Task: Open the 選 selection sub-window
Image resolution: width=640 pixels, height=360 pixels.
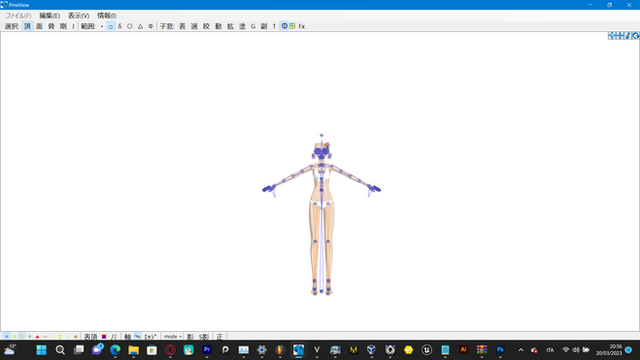Action: [x=194, y=26]
